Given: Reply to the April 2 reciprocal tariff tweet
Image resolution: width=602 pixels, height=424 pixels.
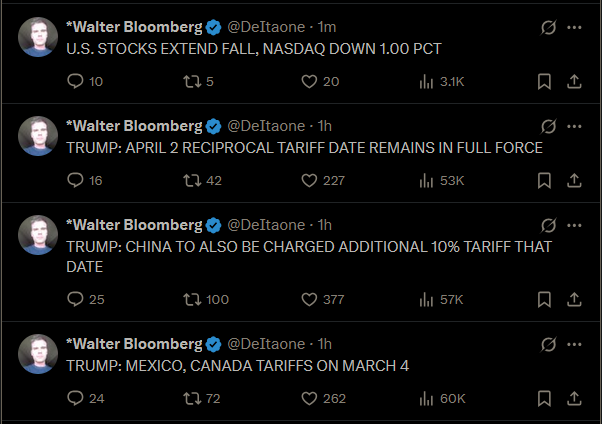Looking at the screenshot, I should pyautogui.click(x=77, y=181).
